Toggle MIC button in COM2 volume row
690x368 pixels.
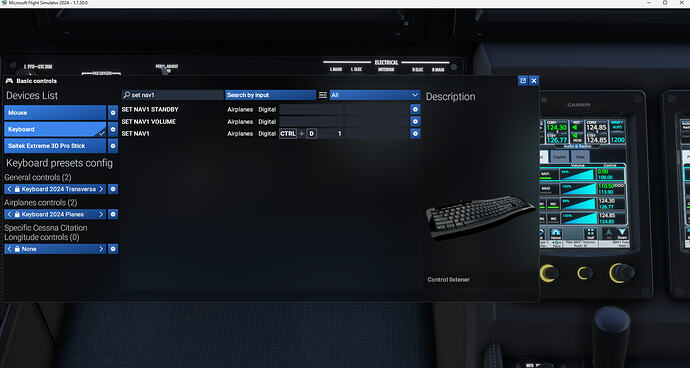coord(554,218)
